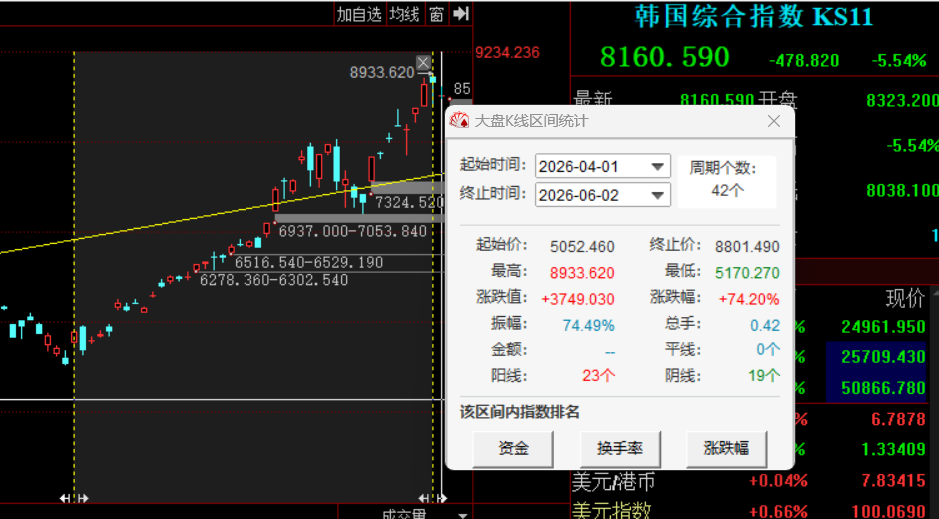Image resolution: width=939 pixels, height=519 pixels.
Task: Click the arrow-to-end icon beside 窗
Action: (x=461, y=14)
